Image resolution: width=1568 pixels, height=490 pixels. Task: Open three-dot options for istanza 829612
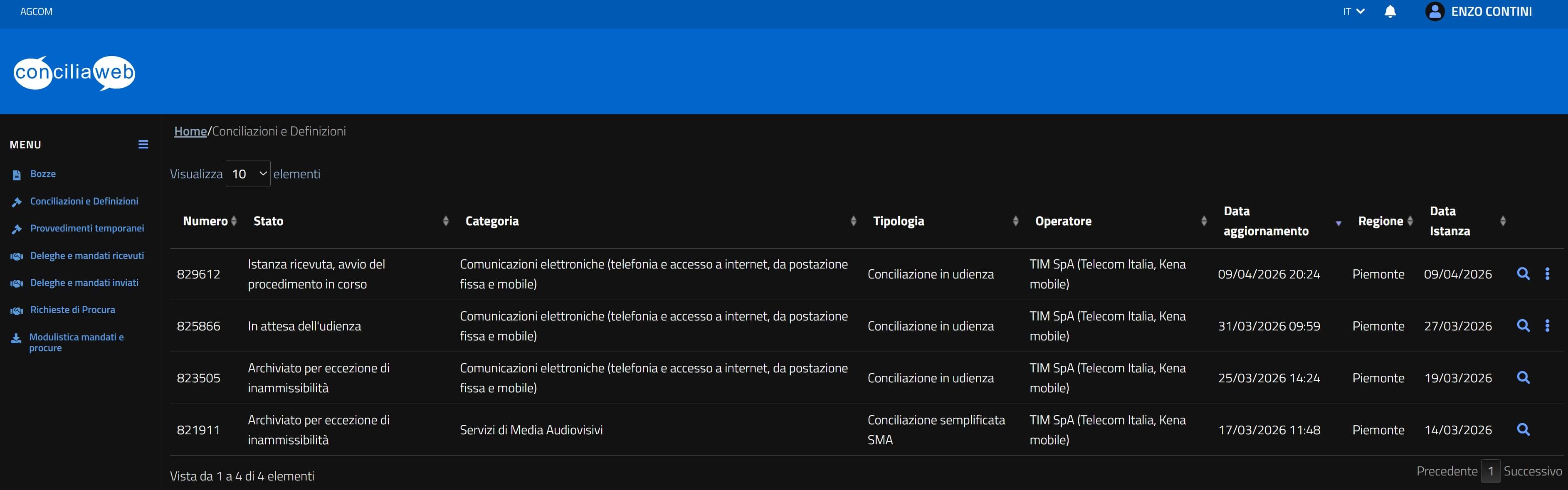point(1547,274)
